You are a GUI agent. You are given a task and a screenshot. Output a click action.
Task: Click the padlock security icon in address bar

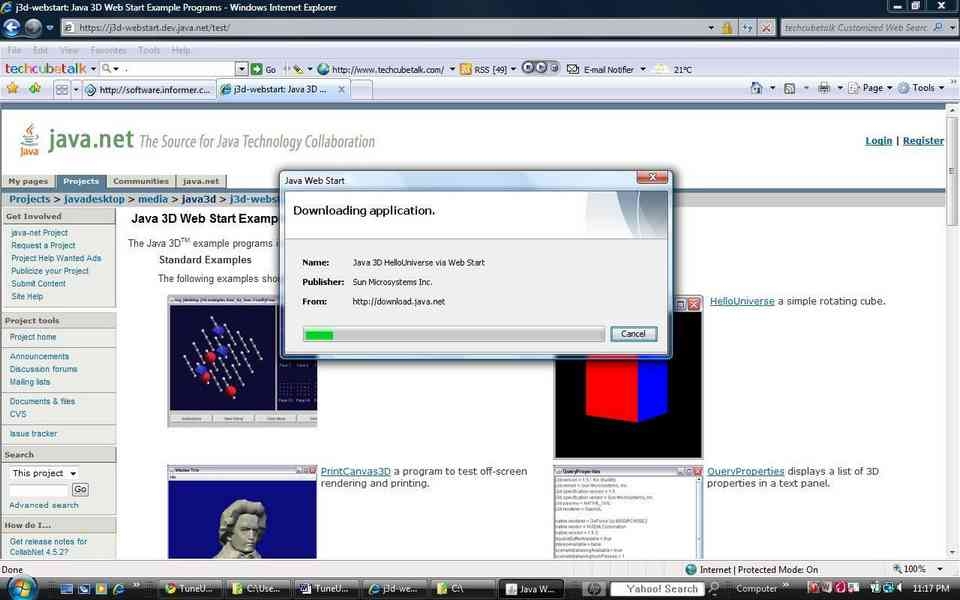(x=727, y=28)
